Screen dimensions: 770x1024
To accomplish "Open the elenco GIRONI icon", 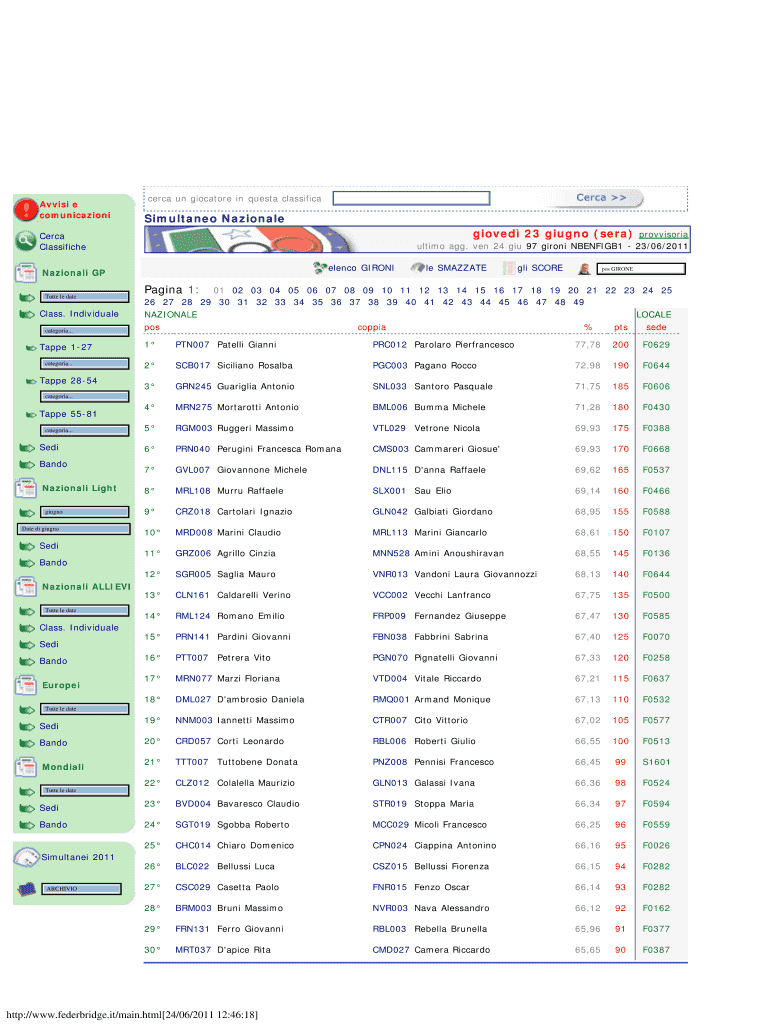I will (320, 268).
